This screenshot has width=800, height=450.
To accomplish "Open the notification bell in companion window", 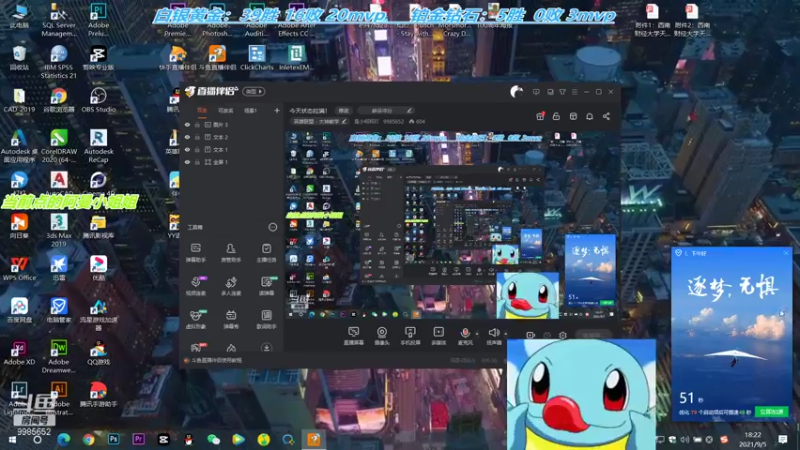I will tap(589, 116).
